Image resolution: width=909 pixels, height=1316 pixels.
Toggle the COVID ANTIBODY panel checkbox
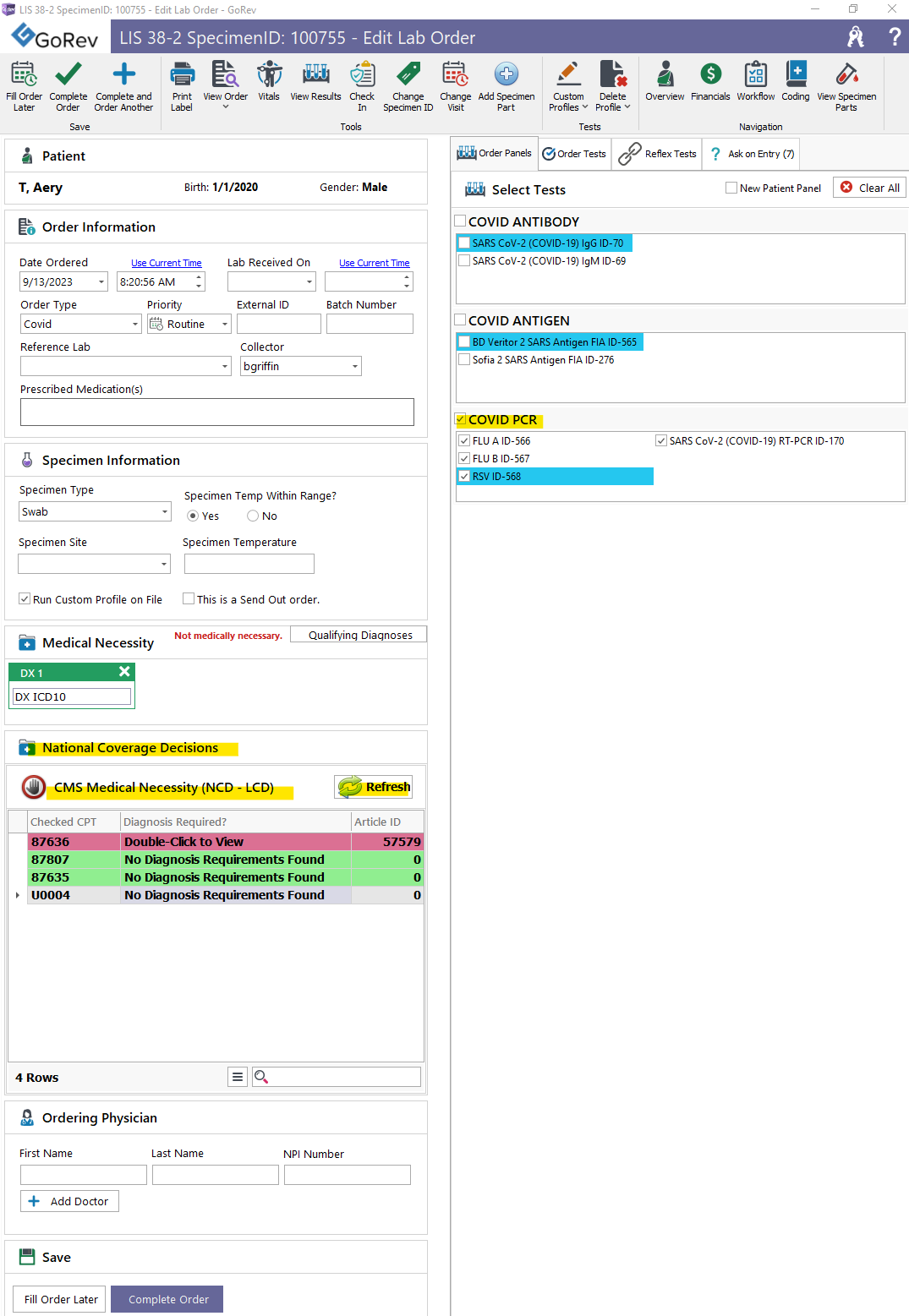click(460, 221)
